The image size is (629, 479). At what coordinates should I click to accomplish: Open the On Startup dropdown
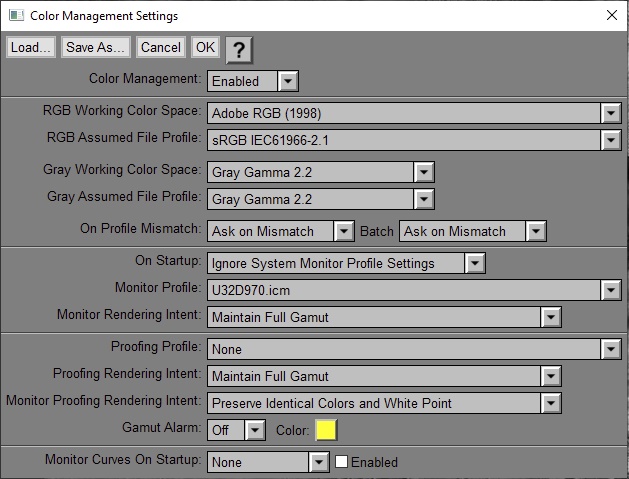[x=475, y=263]
